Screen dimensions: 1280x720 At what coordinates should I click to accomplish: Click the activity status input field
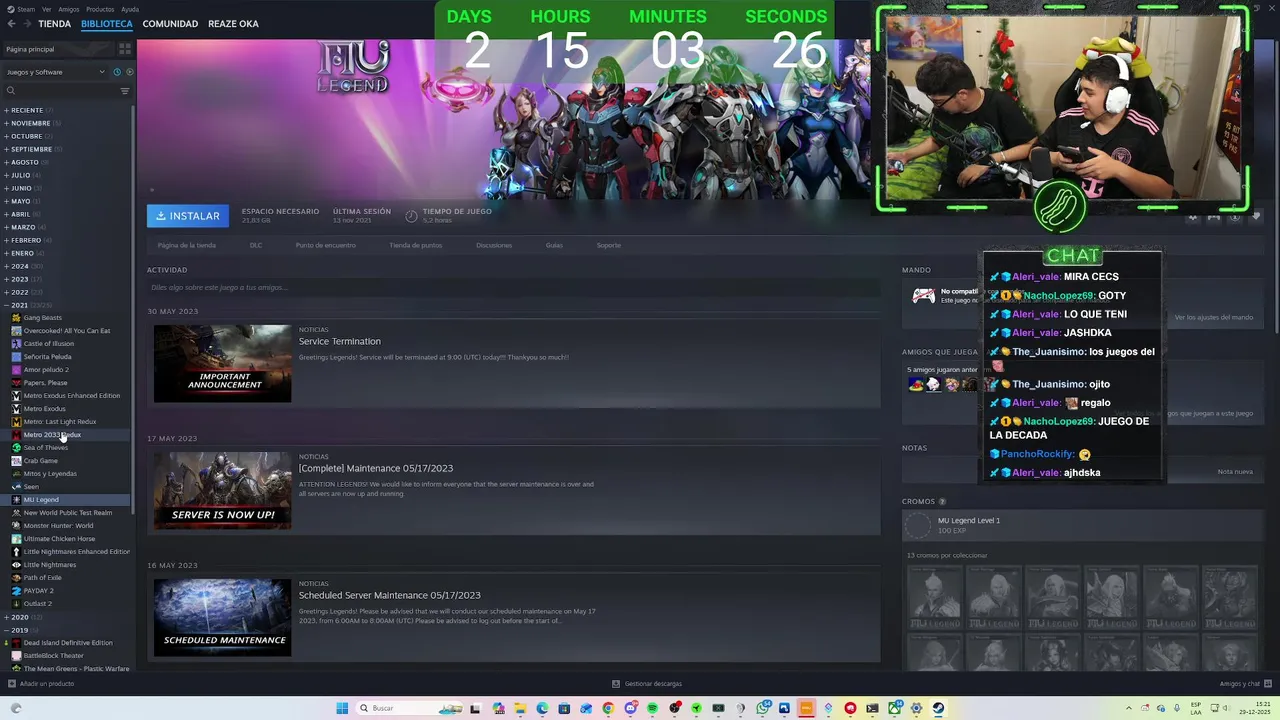(x=513, y=288)
